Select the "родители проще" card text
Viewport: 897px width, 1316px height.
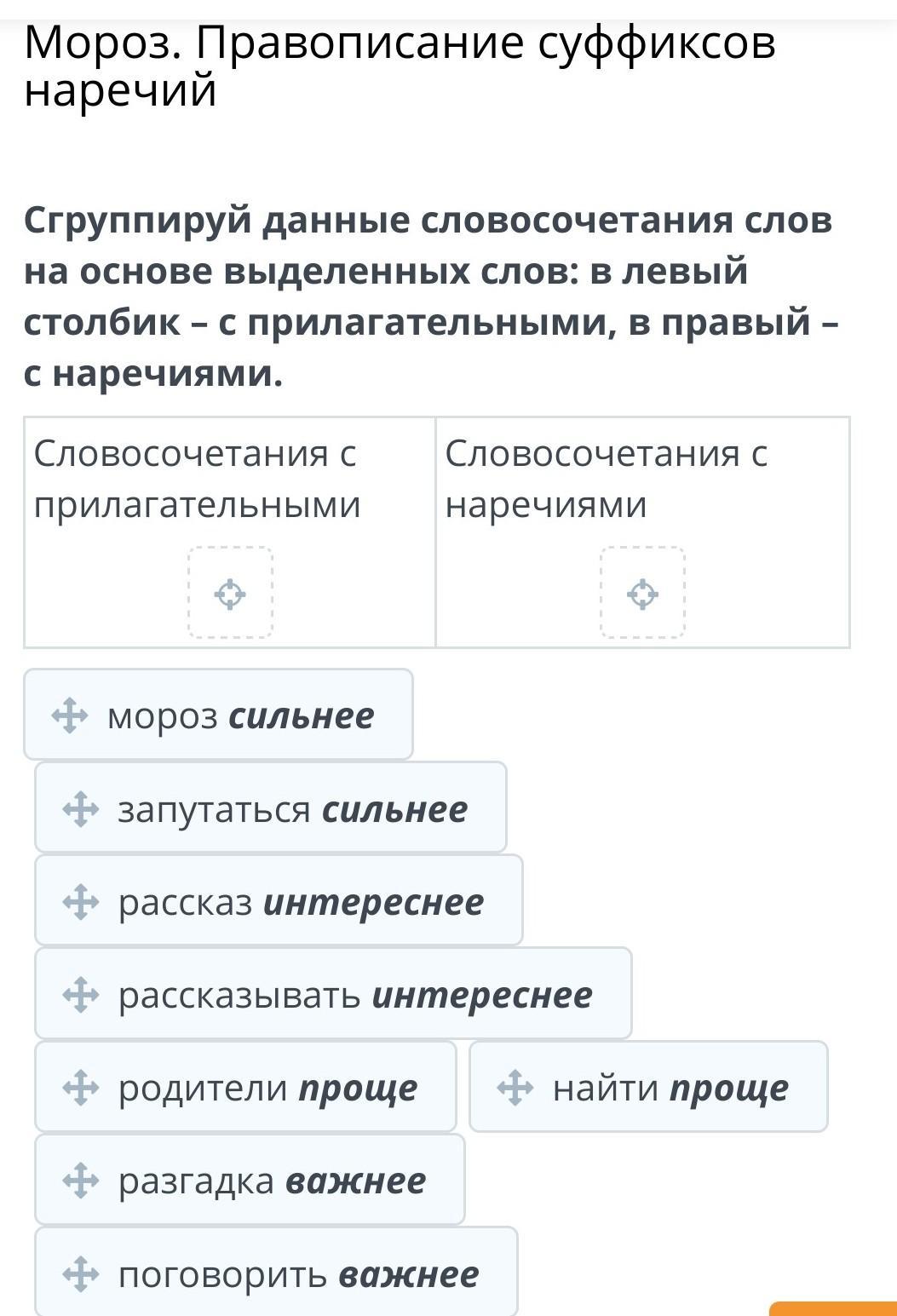point(267,1088)
